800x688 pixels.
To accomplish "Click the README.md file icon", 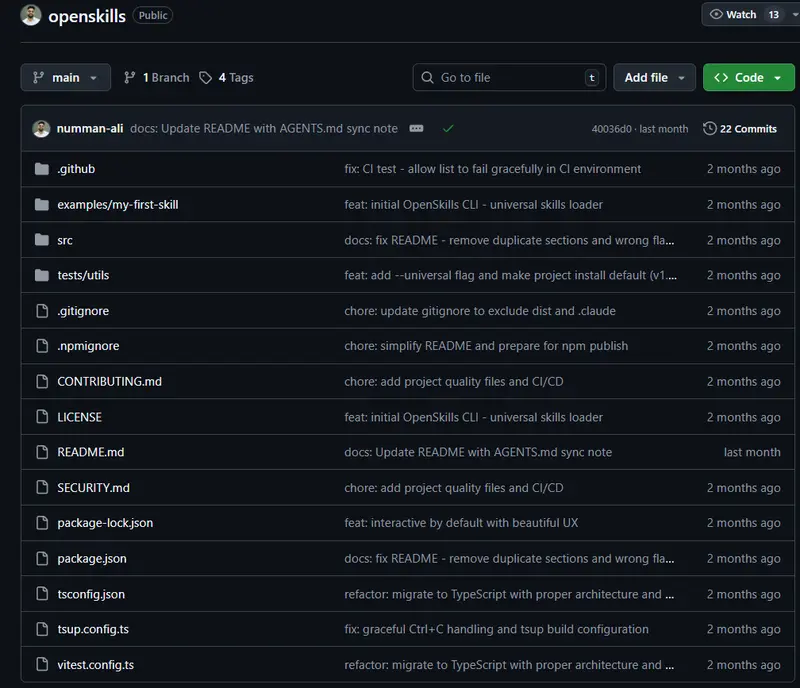I will [40, 452].
